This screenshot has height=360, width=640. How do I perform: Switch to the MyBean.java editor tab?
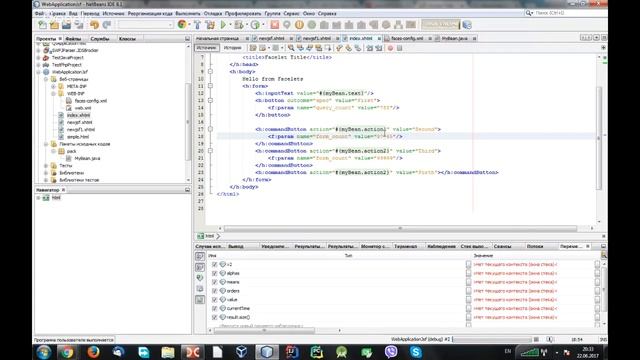click(x=455, y=38)
